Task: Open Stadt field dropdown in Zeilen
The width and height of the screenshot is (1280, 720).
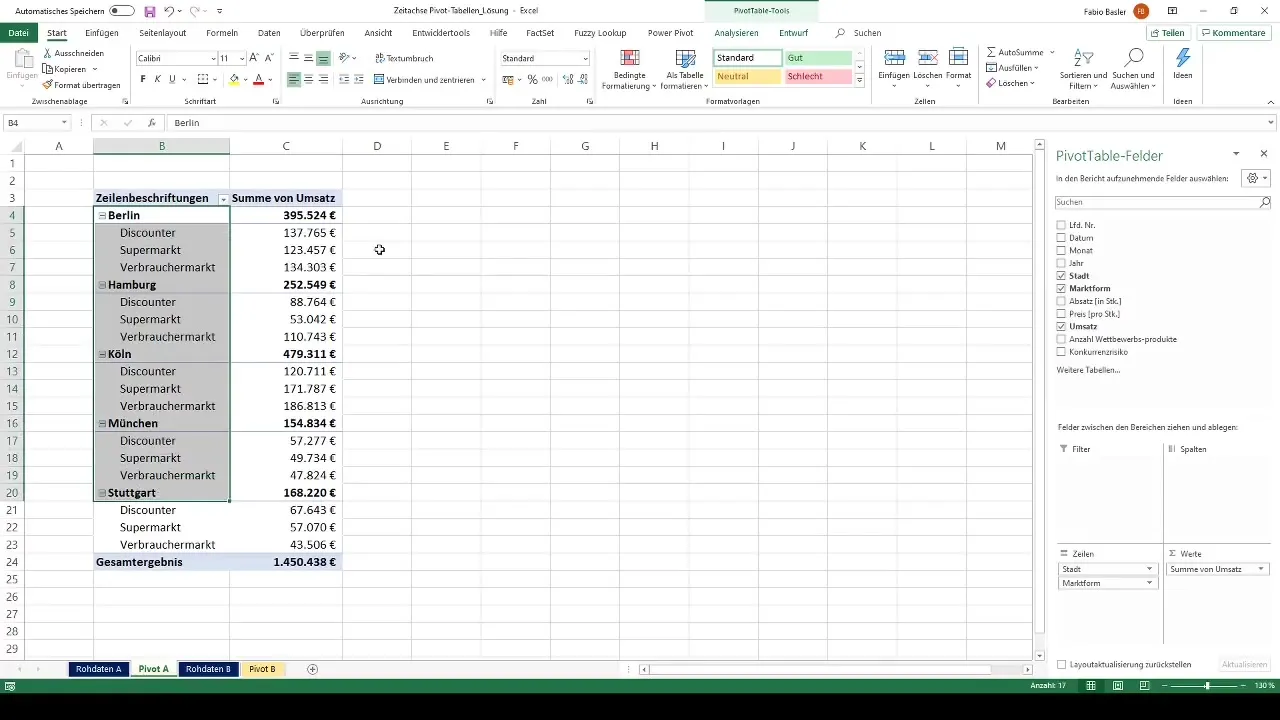Action: click(x=1150, y=569)
